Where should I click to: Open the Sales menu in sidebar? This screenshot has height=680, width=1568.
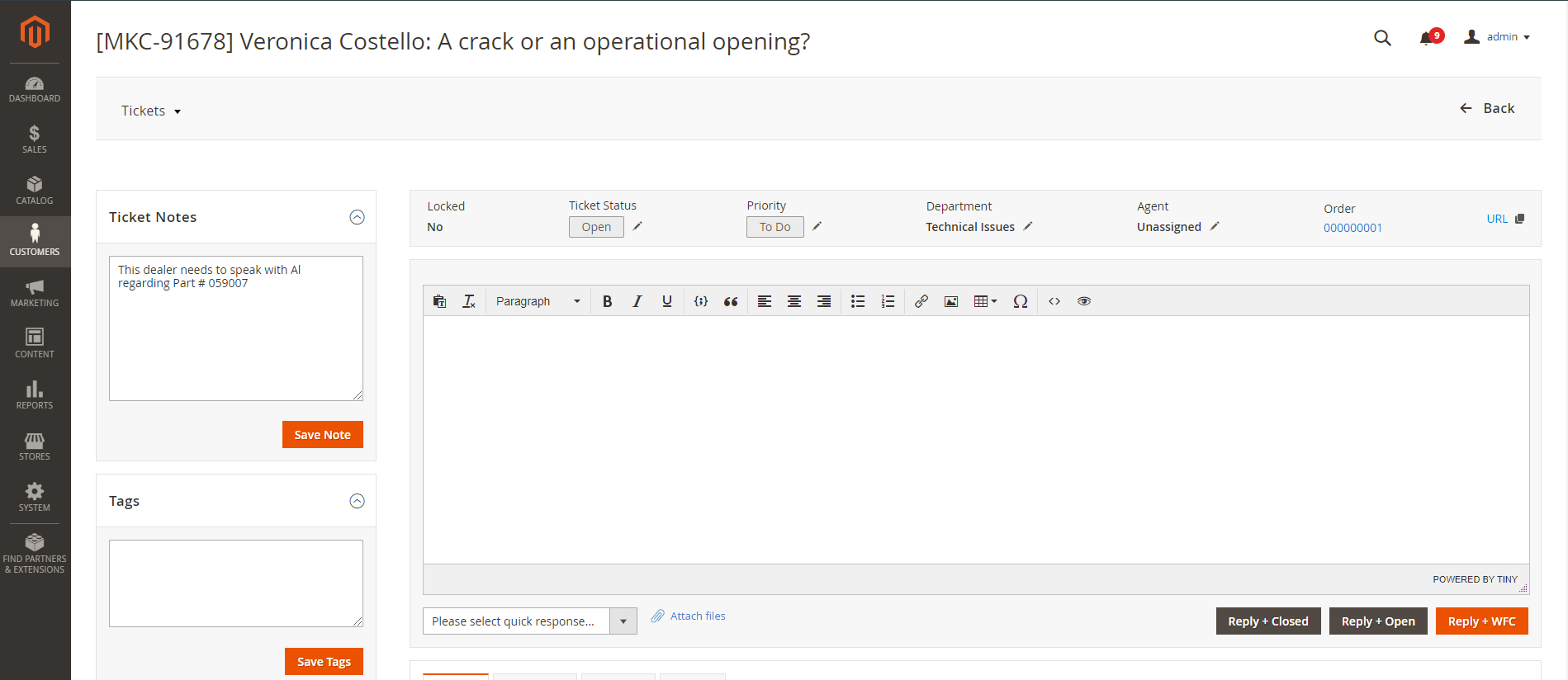pos(35,139)
